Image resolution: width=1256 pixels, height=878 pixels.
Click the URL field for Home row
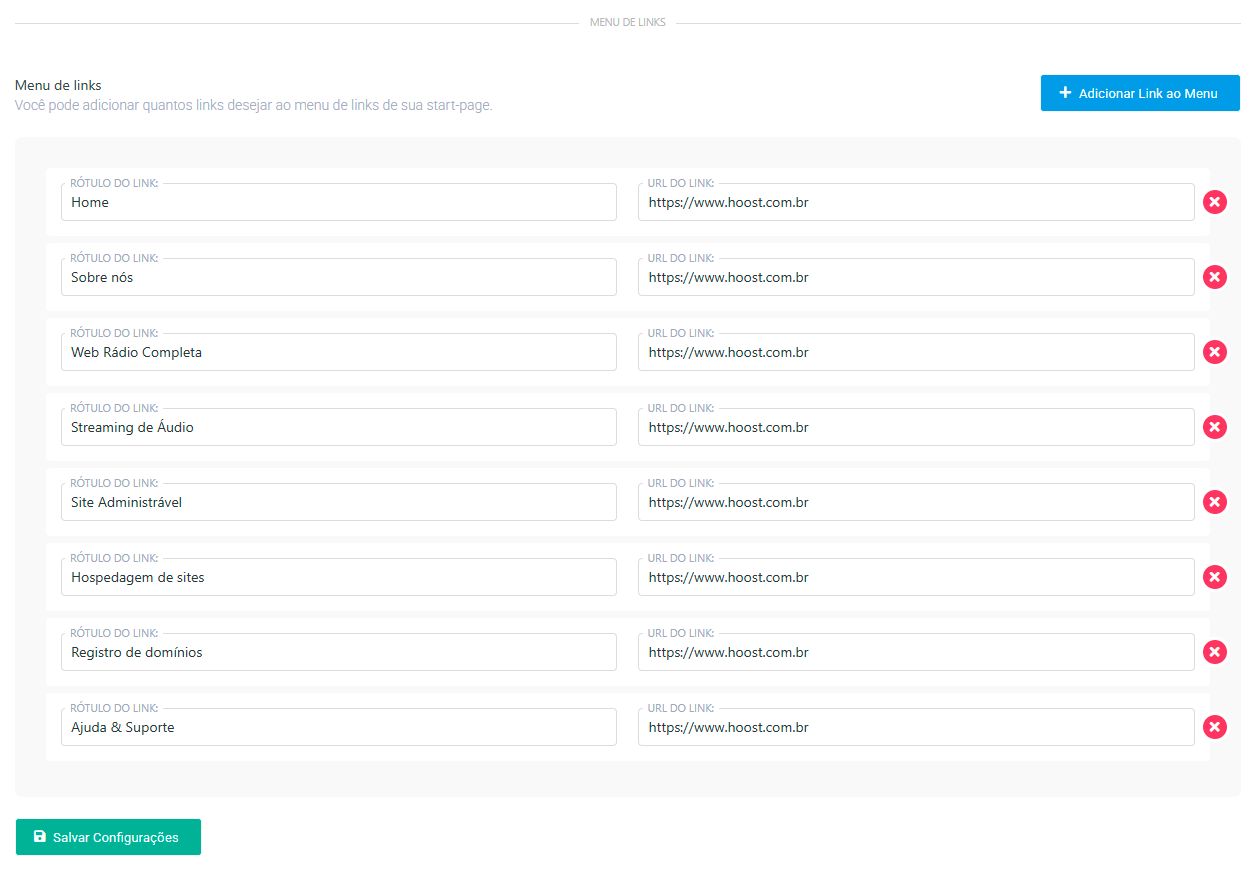coord(915,202)
